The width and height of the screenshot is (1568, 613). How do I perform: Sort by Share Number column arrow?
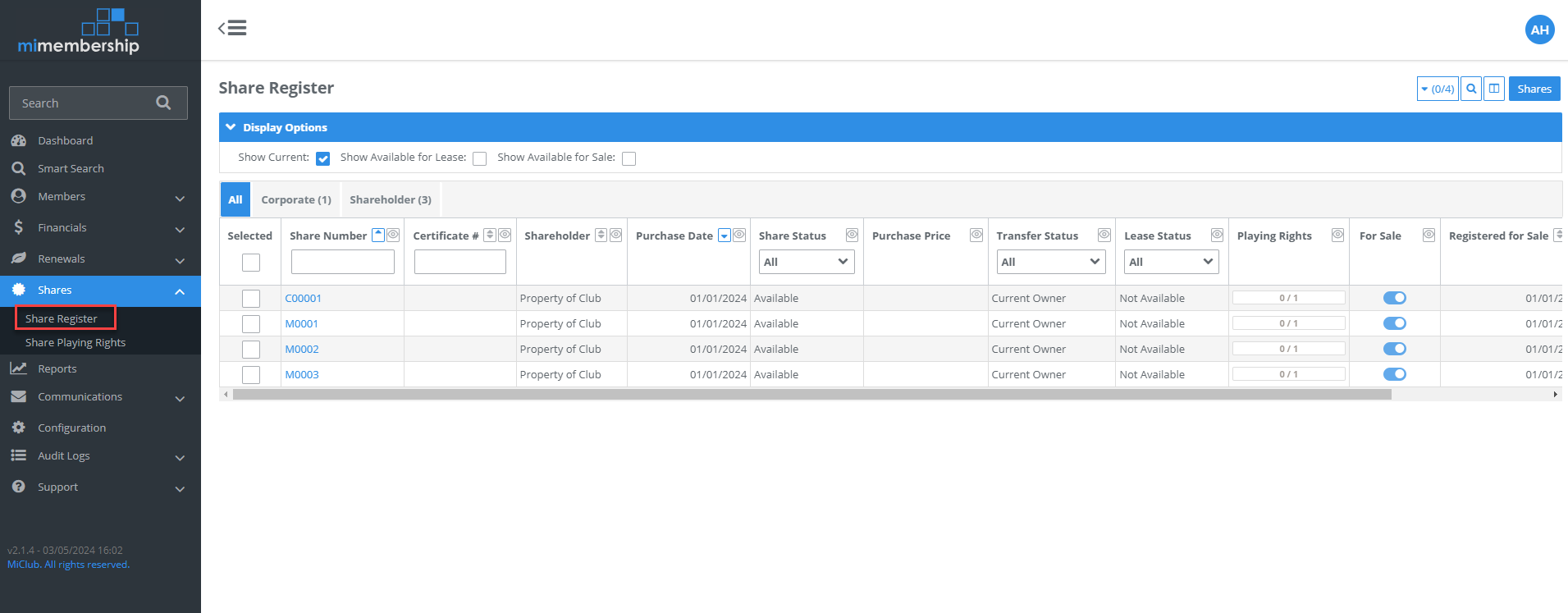tap(378, 235)
